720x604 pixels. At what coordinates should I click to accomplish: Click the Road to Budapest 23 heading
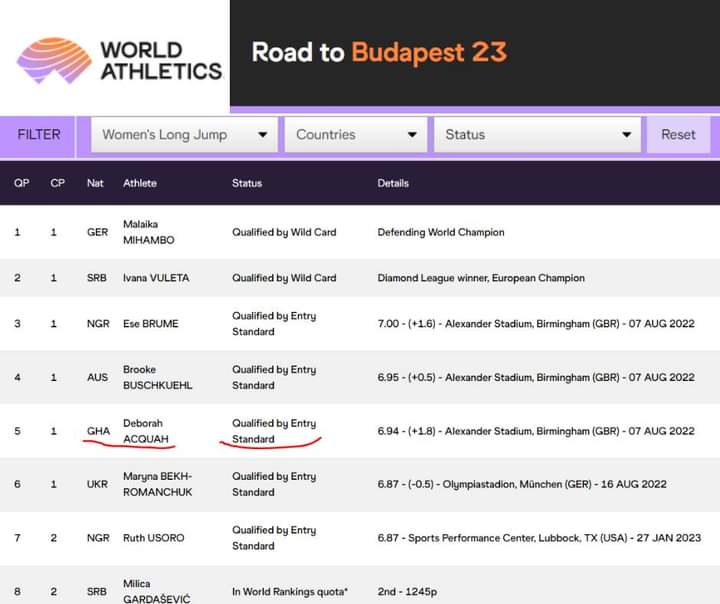(x=378, y=52)
